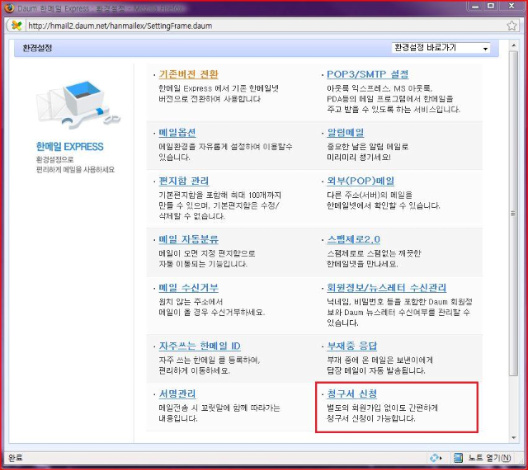Click the Firefox logo in title bar

tap(9, 7)
